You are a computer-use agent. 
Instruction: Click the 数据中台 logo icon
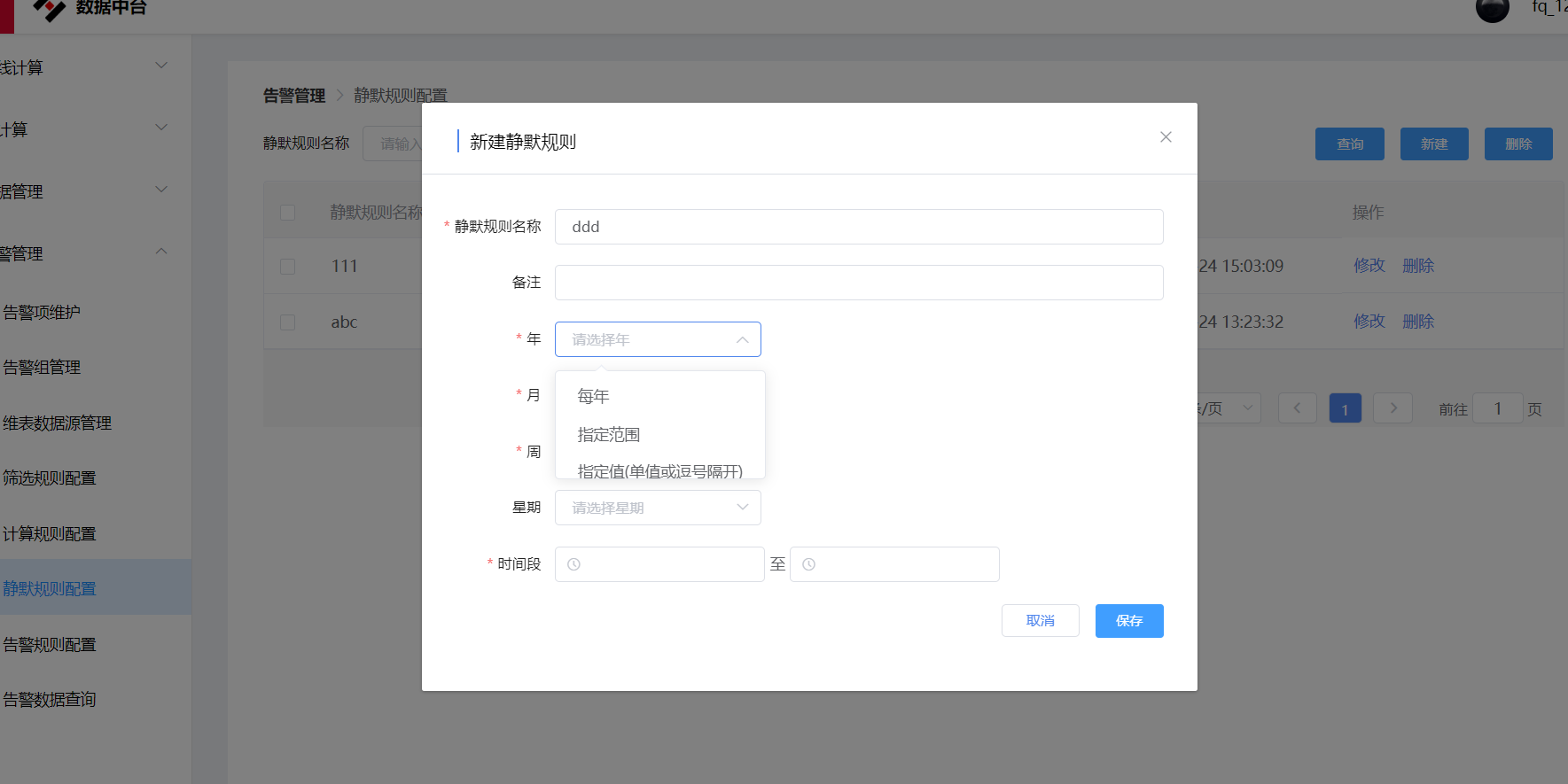pos(49,9)
